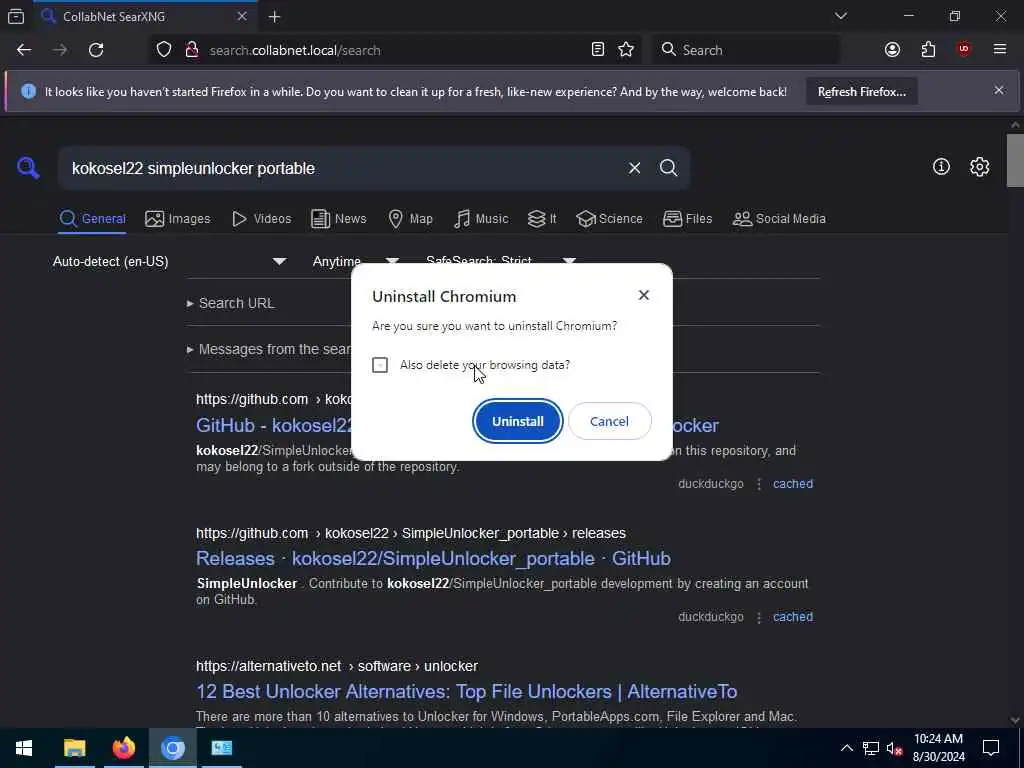This screenshot has height=768, width=1024.
Task: Open the Windows Start menu
Action: 24,748
